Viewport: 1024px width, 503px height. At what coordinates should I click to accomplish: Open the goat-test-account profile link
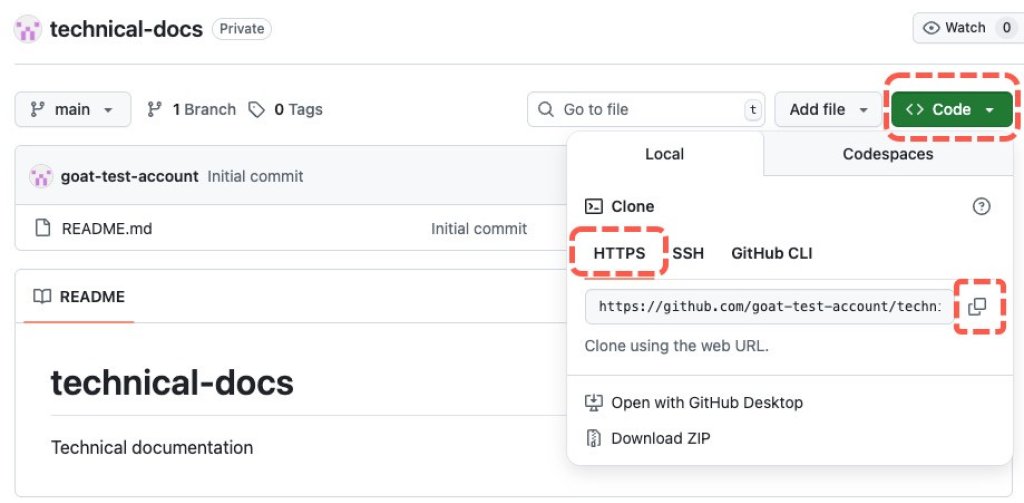click(x=129, y=176)
